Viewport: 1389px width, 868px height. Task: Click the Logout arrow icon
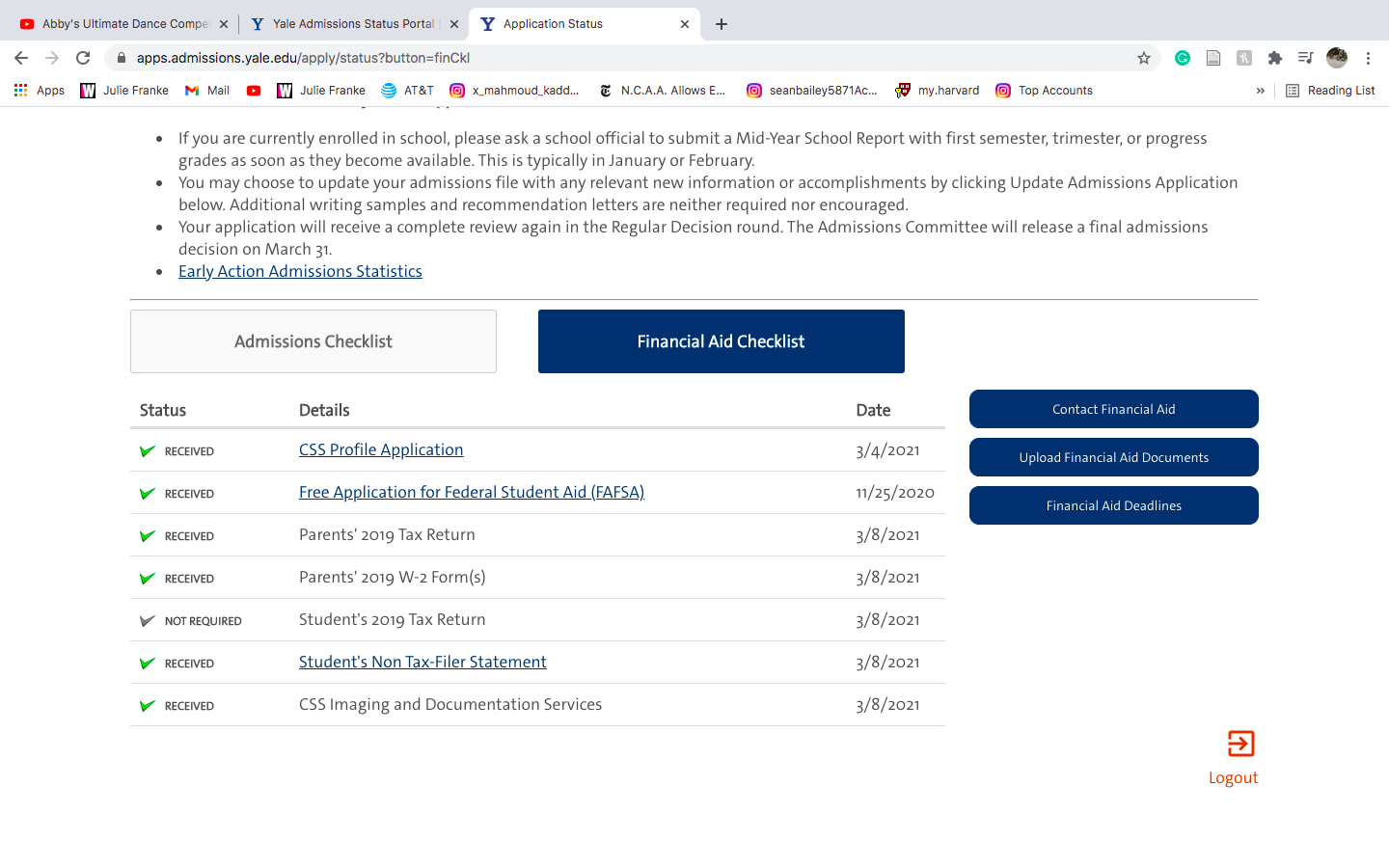(x=1241, y=744)
